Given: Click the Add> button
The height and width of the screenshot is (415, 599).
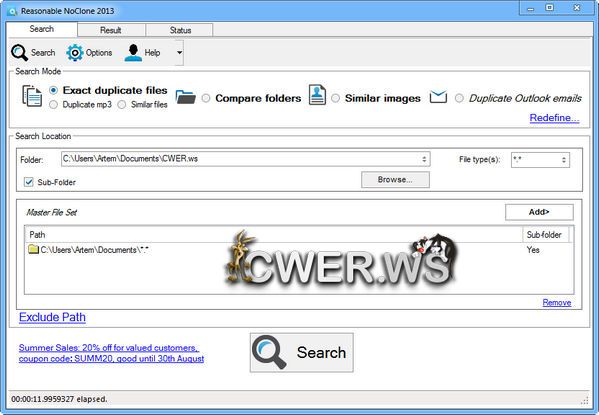Looking at the screenshot, I should coord(539,212).
